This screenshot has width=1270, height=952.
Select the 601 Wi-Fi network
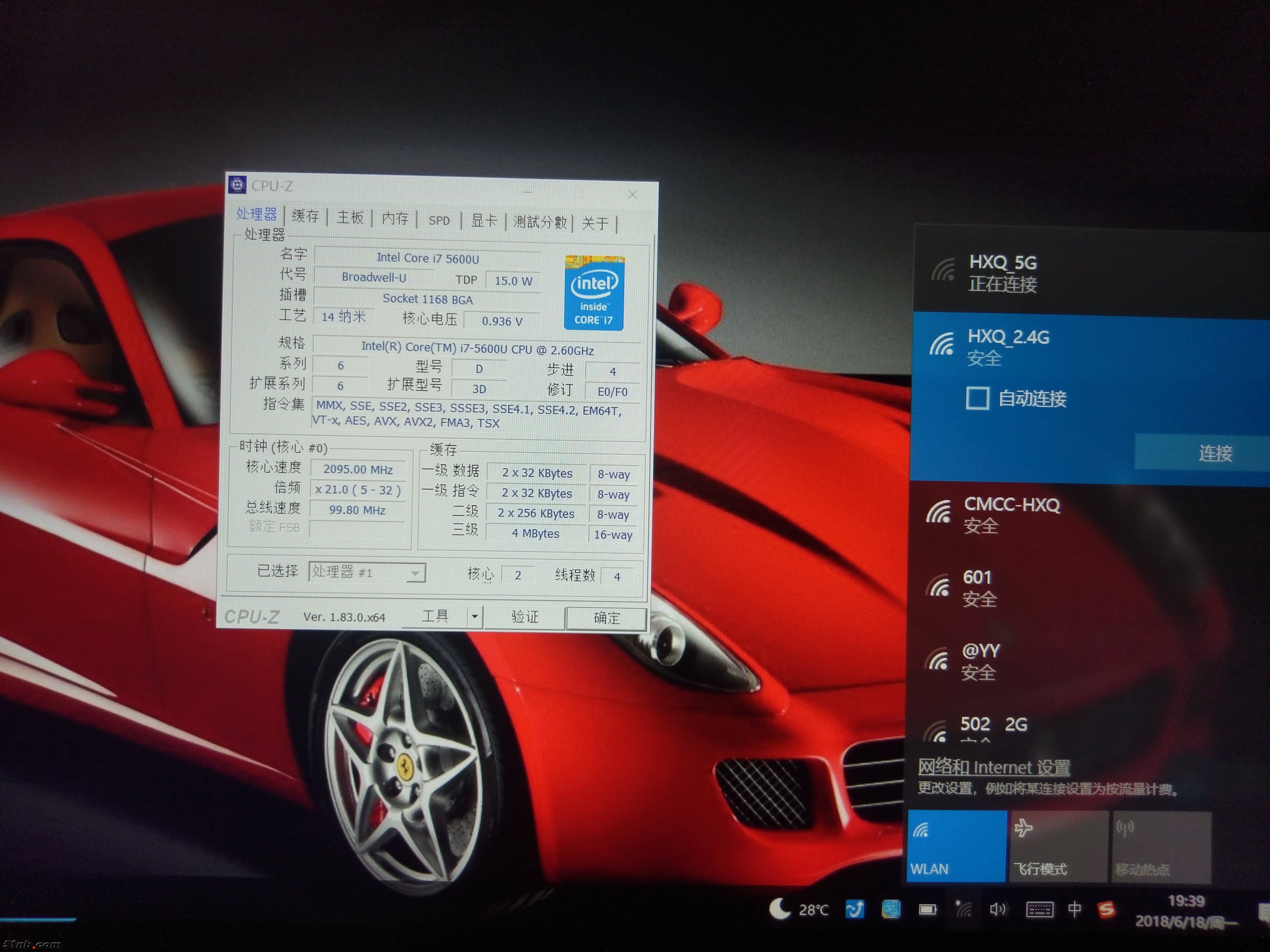978,587
